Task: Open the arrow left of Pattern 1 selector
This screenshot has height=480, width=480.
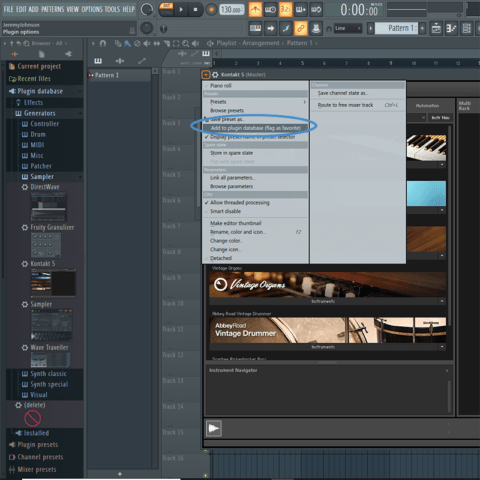Action: tap(370, 28)
